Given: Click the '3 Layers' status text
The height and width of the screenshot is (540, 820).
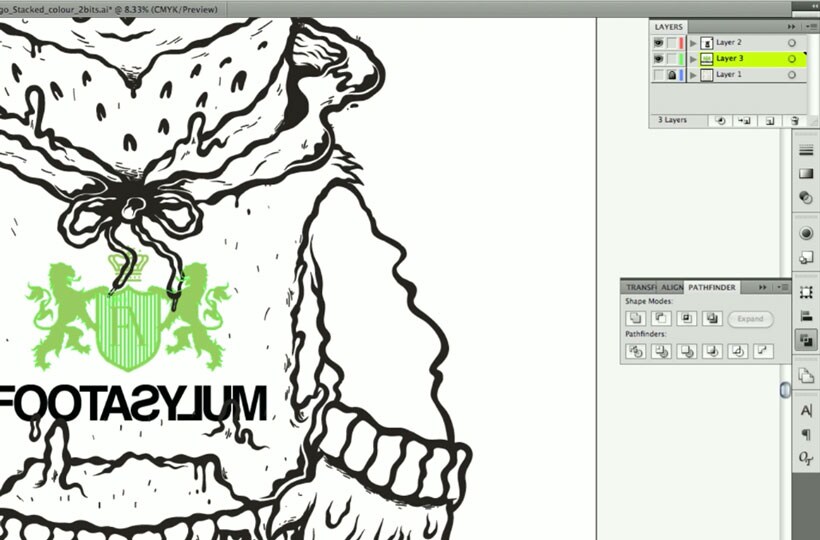Looking at the screenshot, I should (672, 120).
